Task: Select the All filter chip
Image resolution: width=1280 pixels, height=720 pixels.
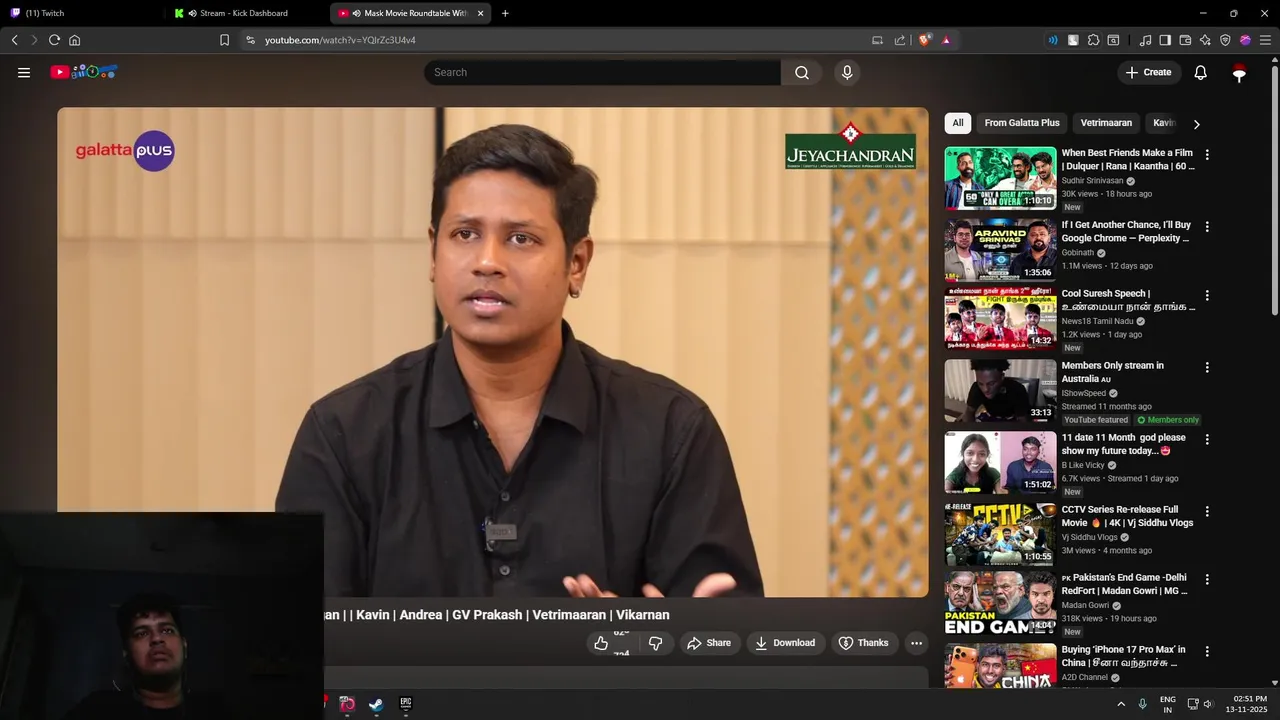Action: 958,123
